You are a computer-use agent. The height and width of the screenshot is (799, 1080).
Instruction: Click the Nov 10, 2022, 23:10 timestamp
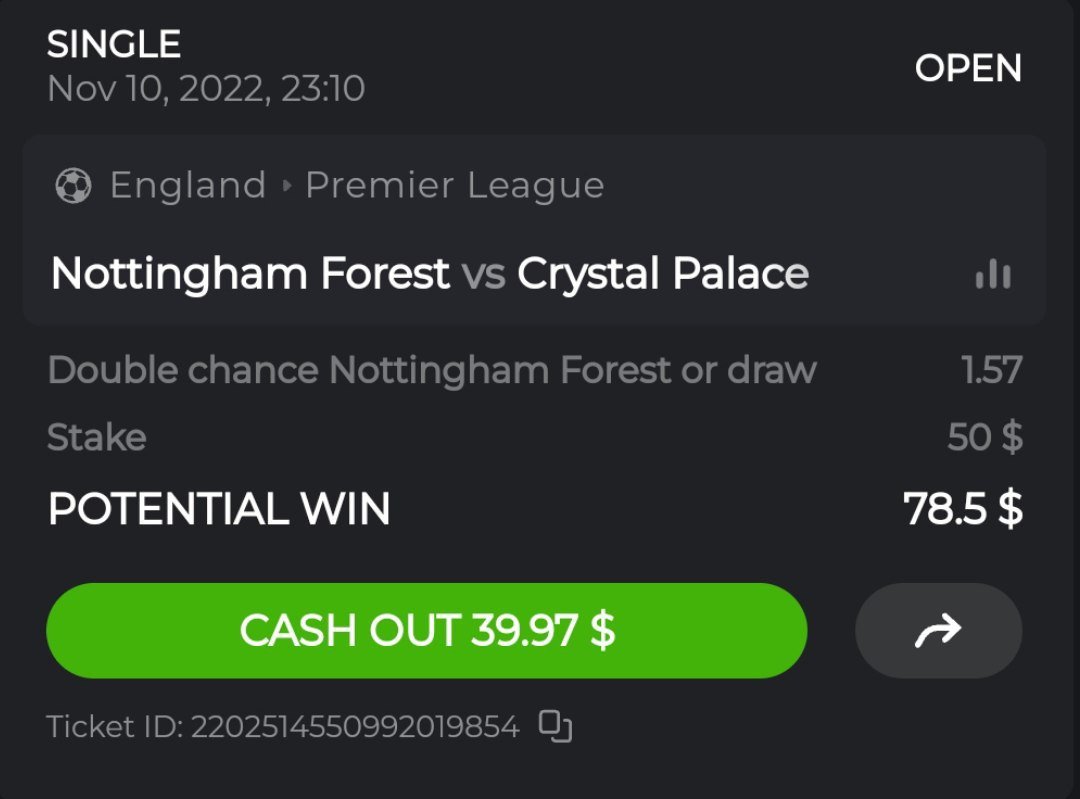206,89
